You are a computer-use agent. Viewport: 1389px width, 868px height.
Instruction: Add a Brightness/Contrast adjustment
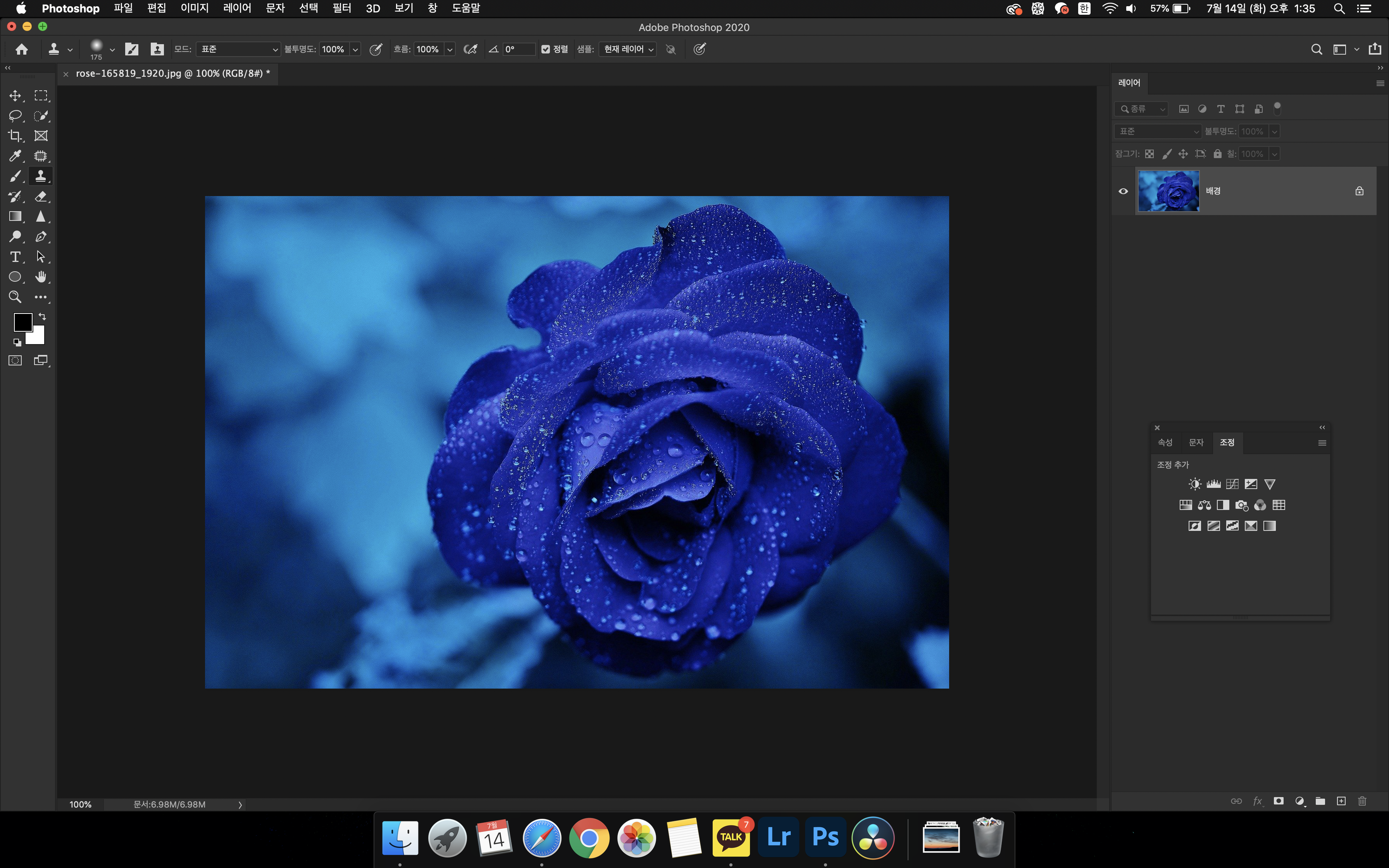(x=1194, y=484)
